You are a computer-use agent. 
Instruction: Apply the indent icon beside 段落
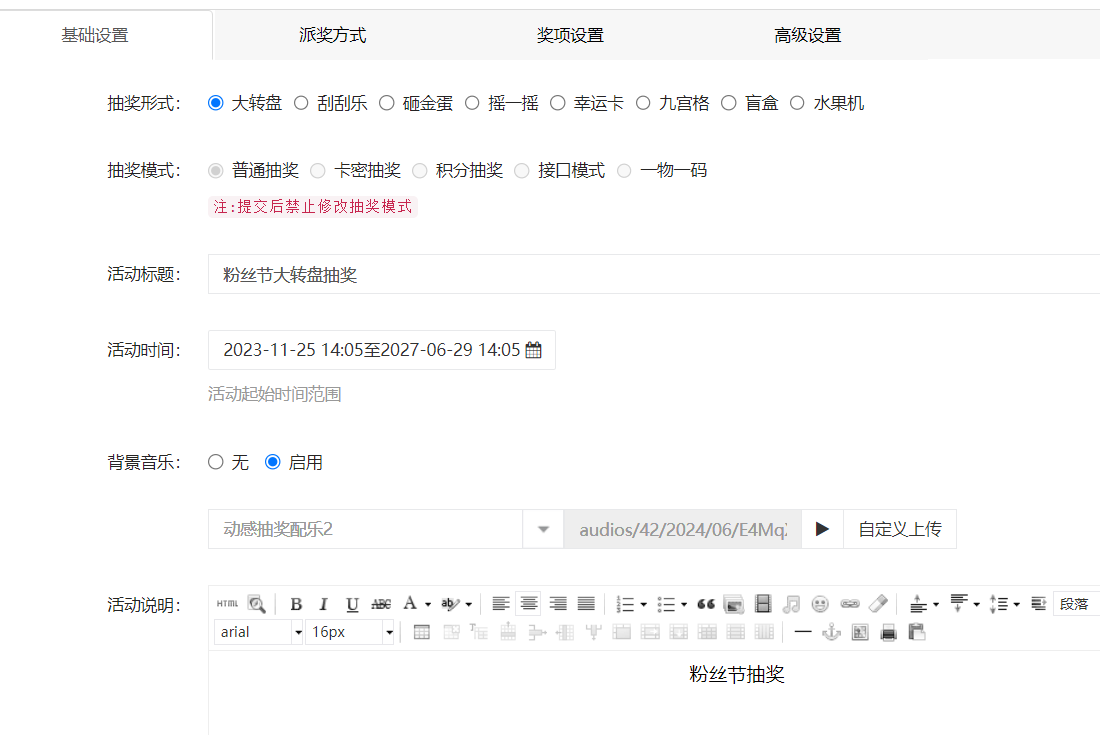tap(1038, 604)
